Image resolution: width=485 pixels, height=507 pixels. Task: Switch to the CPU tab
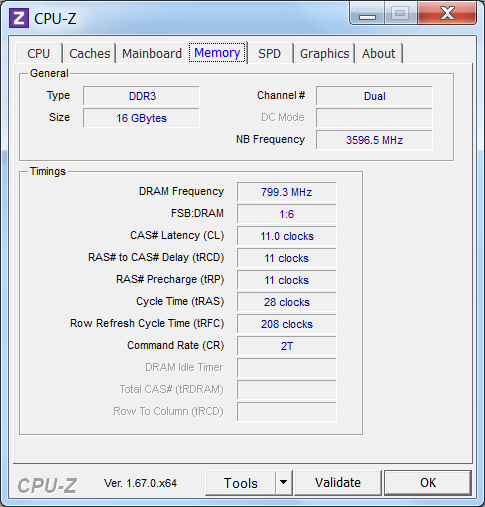[x=39, y=53]
